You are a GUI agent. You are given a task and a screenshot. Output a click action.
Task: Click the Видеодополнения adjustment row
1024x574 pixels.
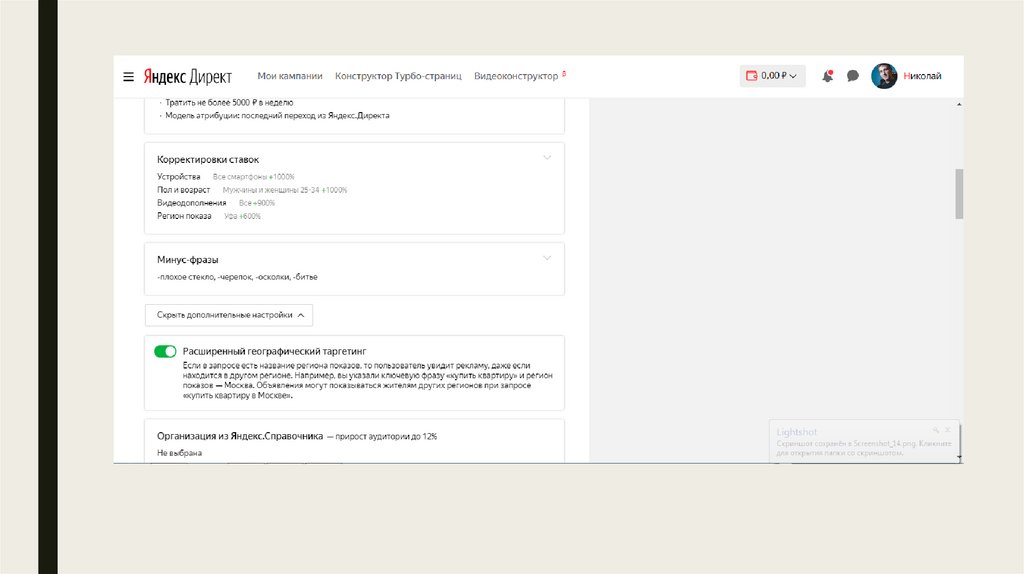click(216, 203)
